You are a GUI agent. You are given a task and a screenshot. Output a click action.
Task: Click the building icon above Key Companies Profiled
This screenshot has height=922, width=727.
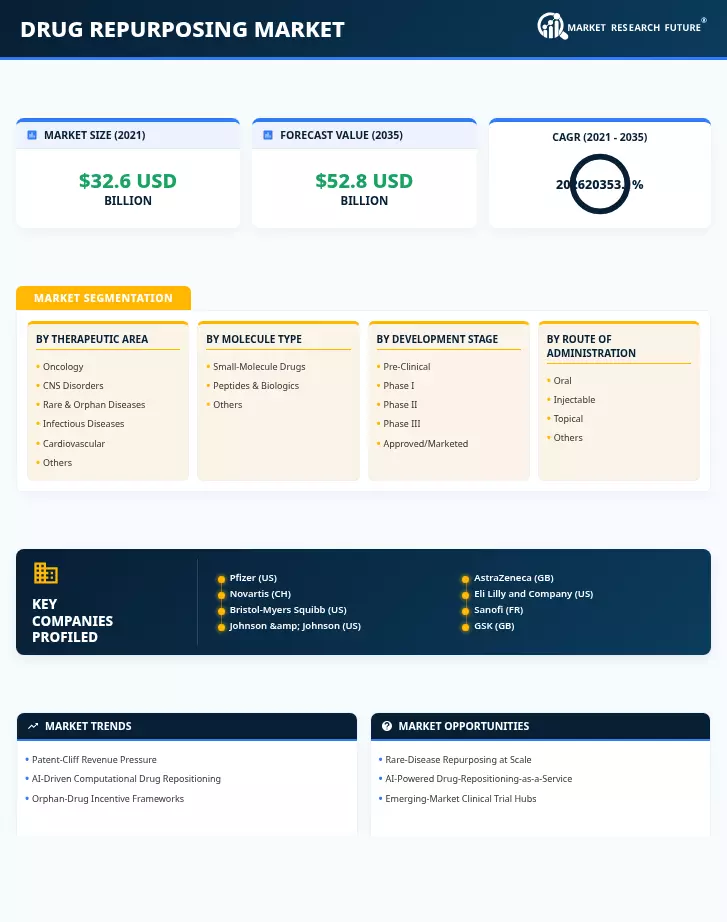pos(46,573)
